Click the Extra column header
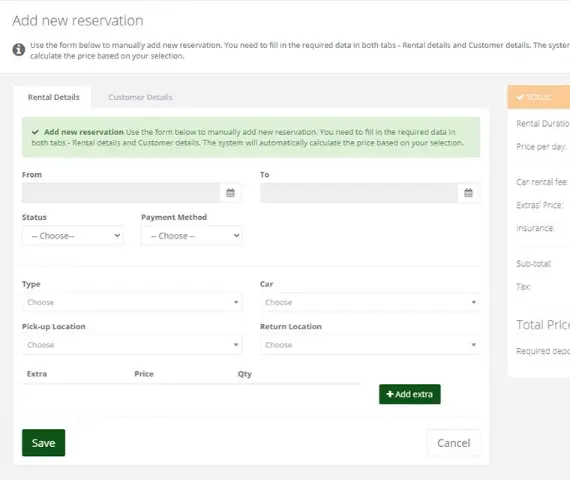This screenshot has height=480, width=570. tap(37, 374)
